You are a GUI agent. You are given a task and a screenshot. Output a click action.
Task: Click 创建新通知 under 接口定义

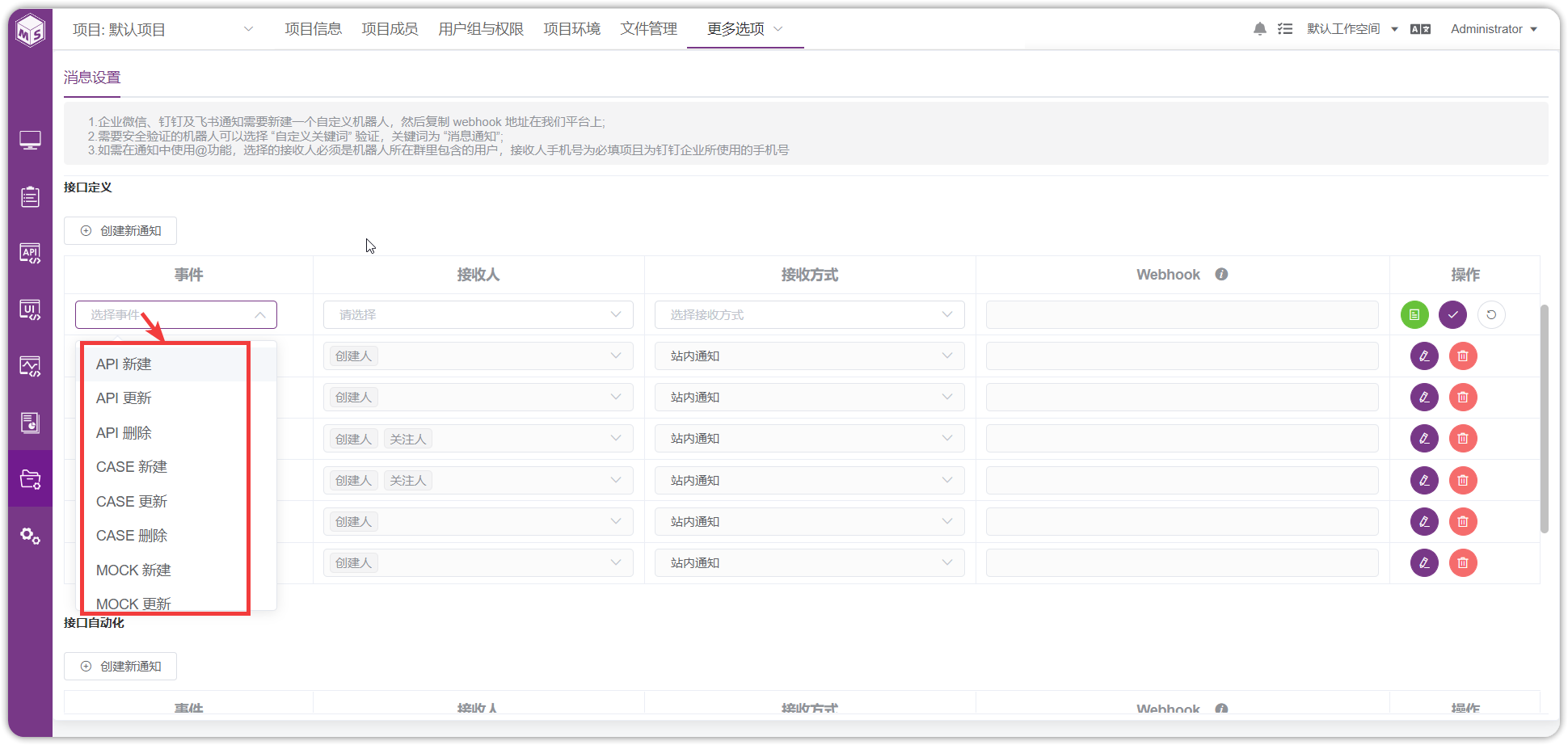120,230
